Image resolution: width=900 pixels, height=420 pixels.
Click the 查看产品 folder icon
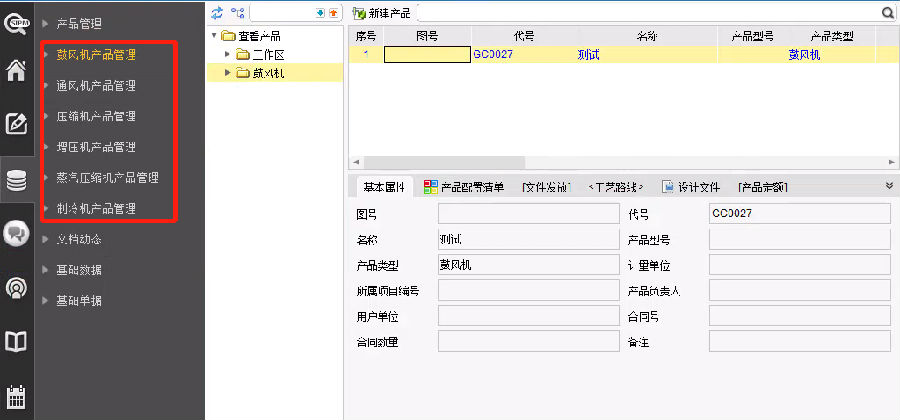pos(228,36)
